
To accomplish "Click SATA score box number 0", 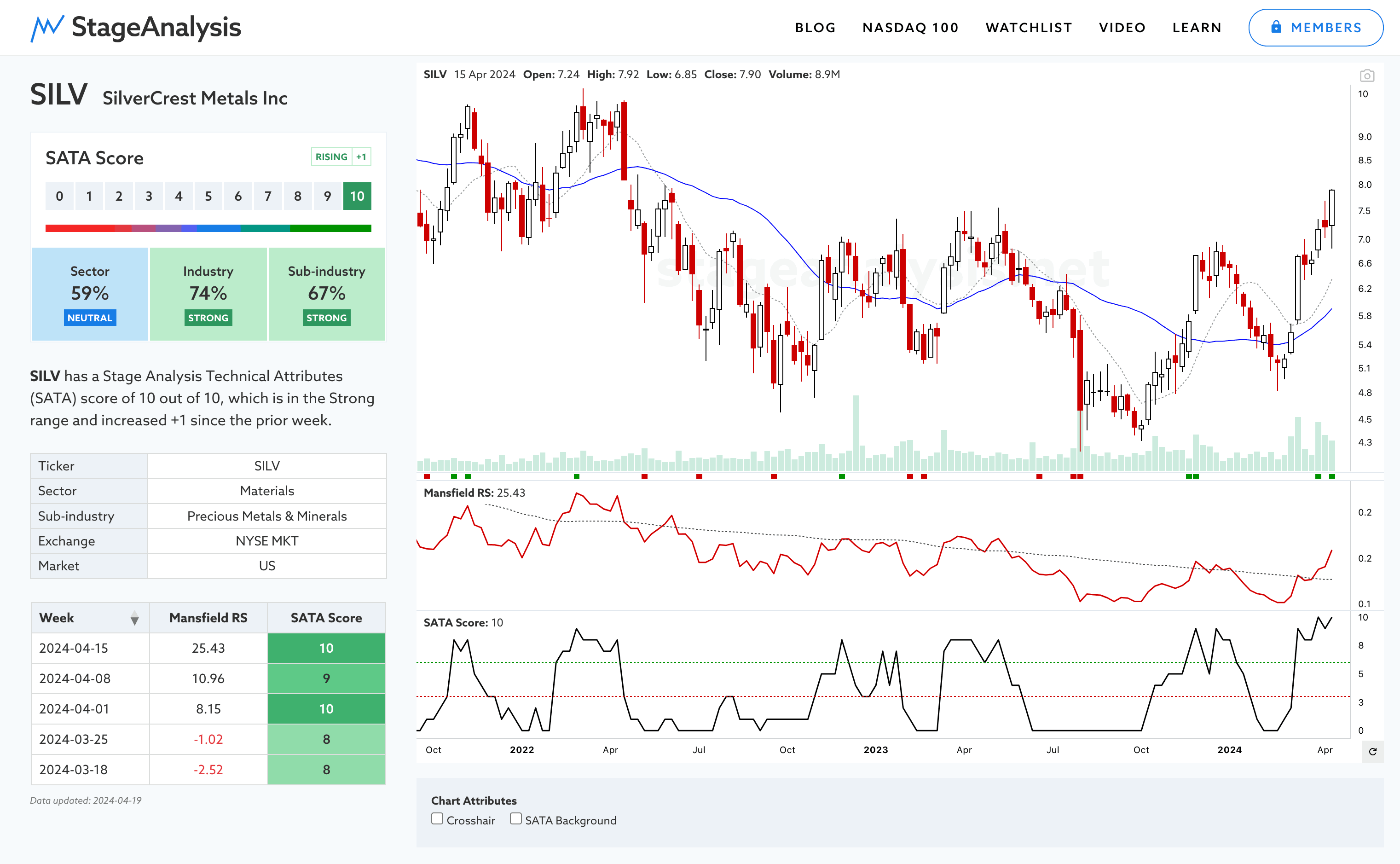I will [59, 196].
